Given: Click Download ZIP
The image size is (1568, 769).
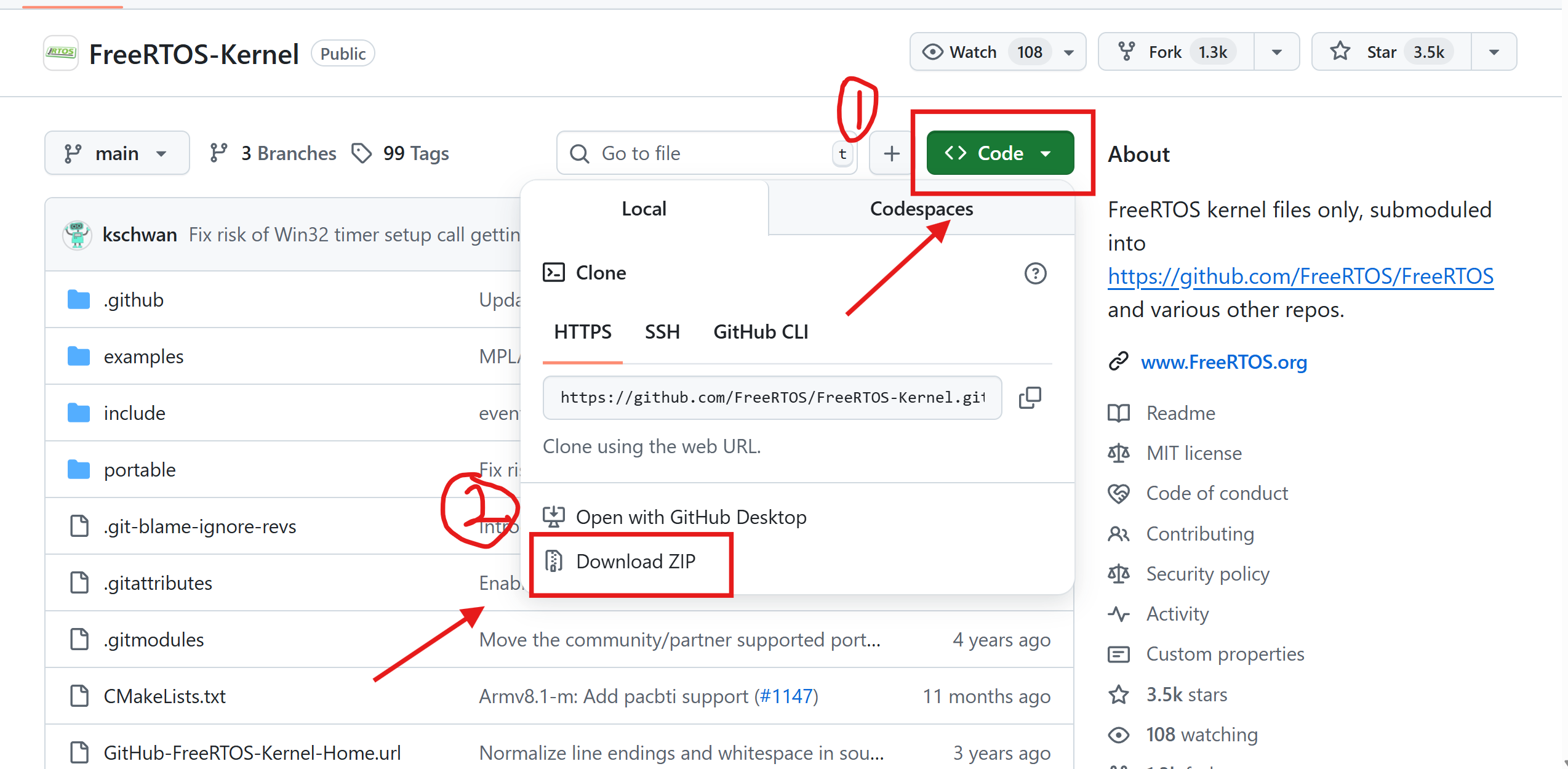Looking at the screenshot, I should [635, 562].
